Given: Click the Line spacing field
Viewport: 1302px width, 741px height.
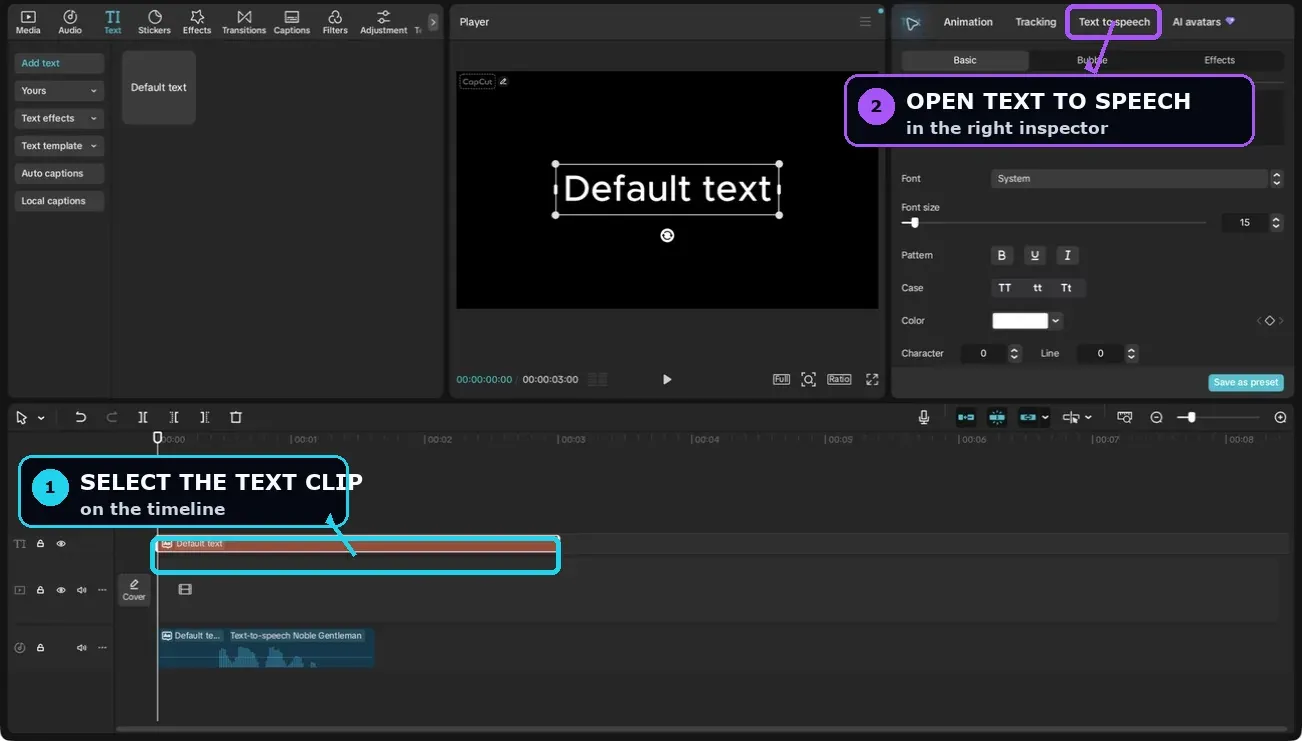Looking at the screenshot, I should click(1100, 353).
